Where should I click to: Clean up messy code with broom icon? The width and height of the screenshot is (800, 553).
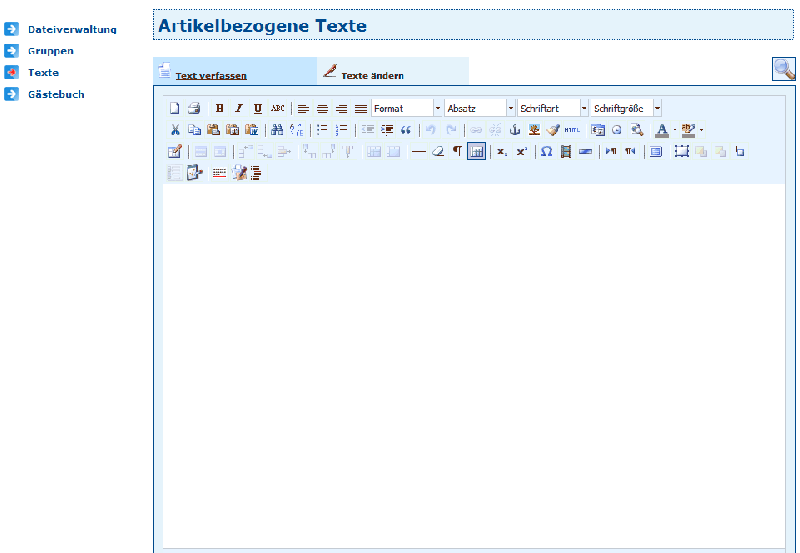[553, 130]
